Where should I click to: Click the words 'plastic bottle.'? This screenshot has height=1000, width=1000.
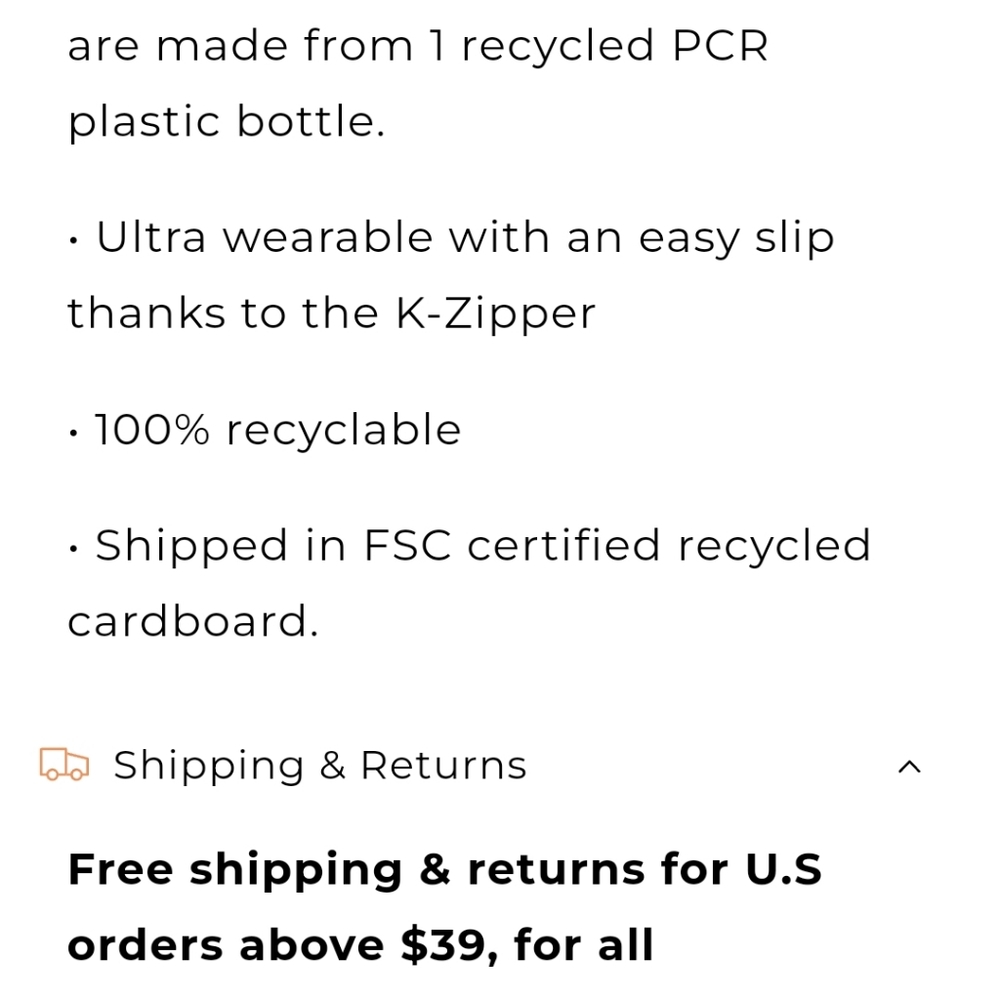(x=226, y=122)
